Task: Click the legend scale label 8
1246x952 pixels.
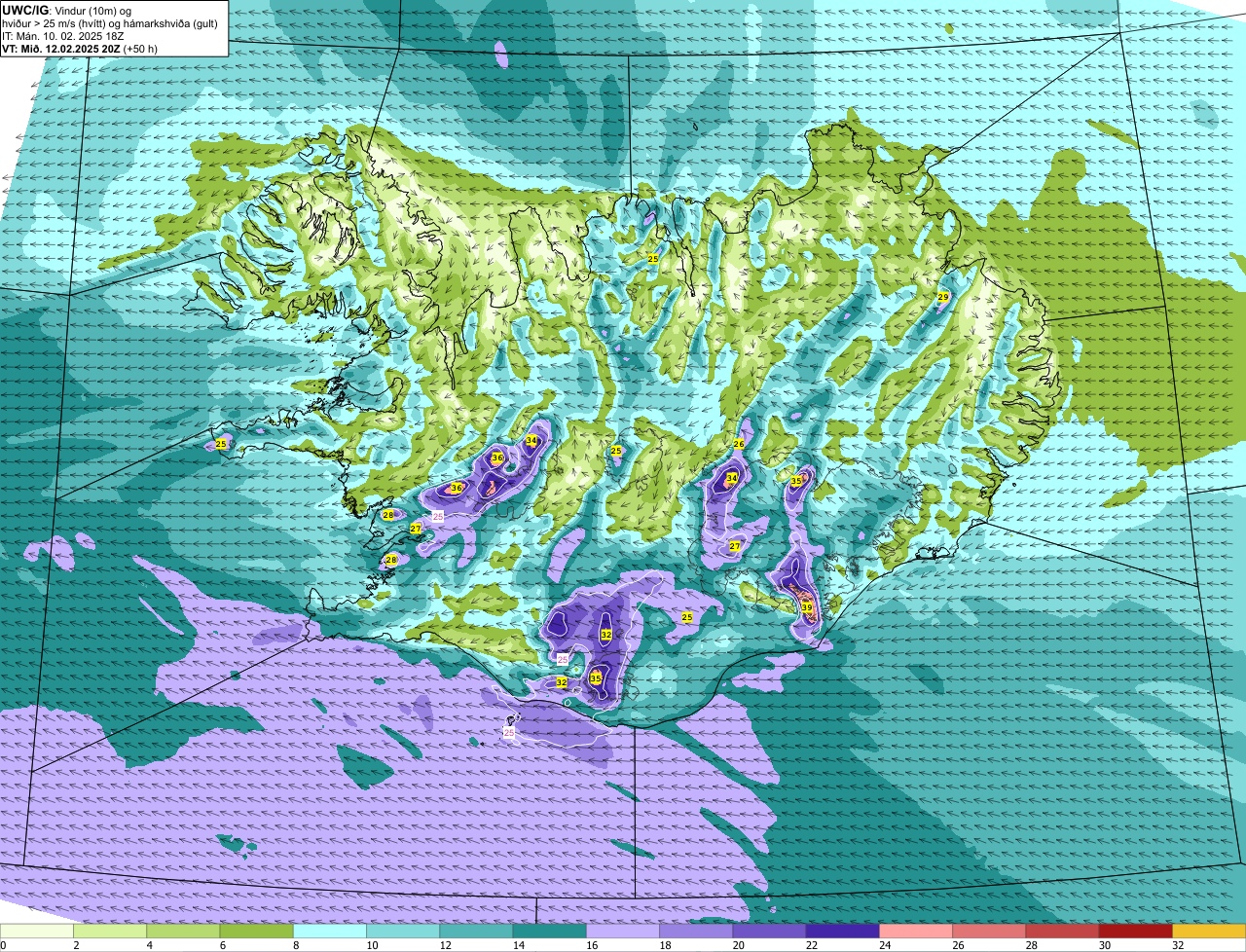Action: (x=295, y=945)
